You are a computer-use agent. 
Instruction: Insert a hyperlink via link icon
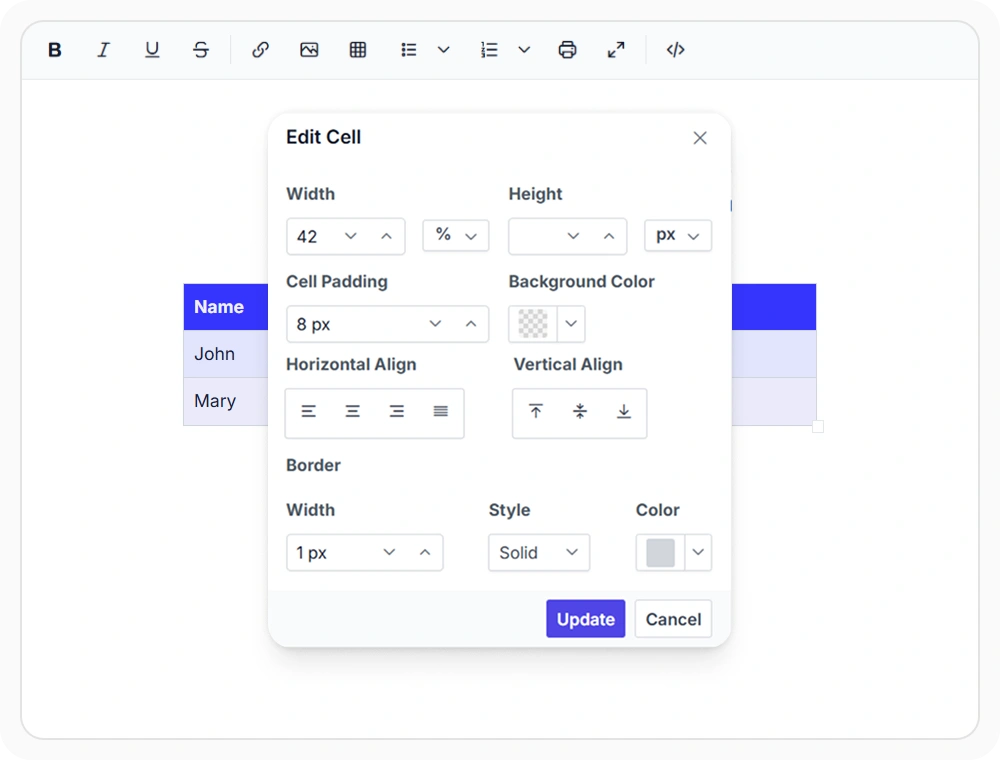[260, 50]
